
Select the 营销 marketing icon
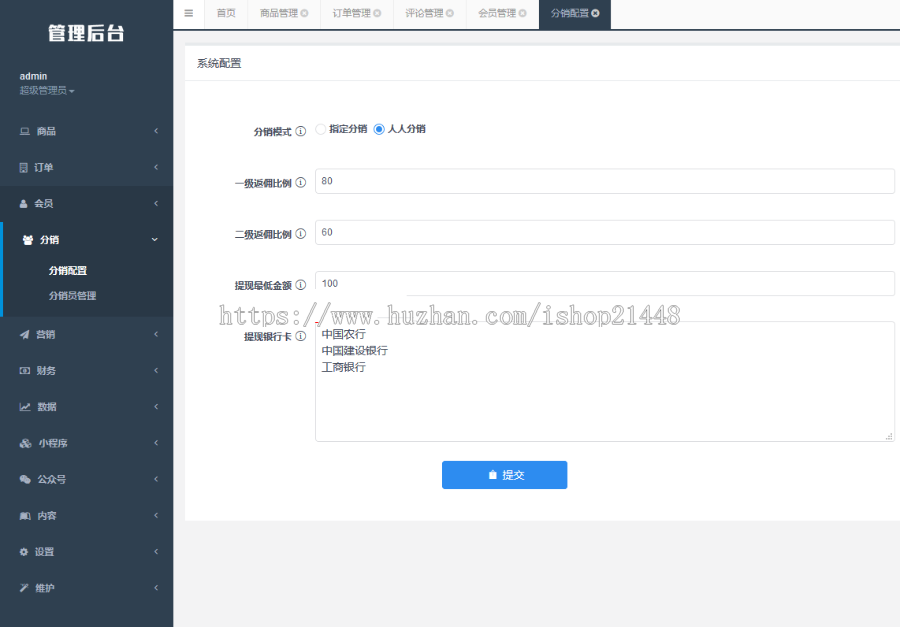point(25,334)
